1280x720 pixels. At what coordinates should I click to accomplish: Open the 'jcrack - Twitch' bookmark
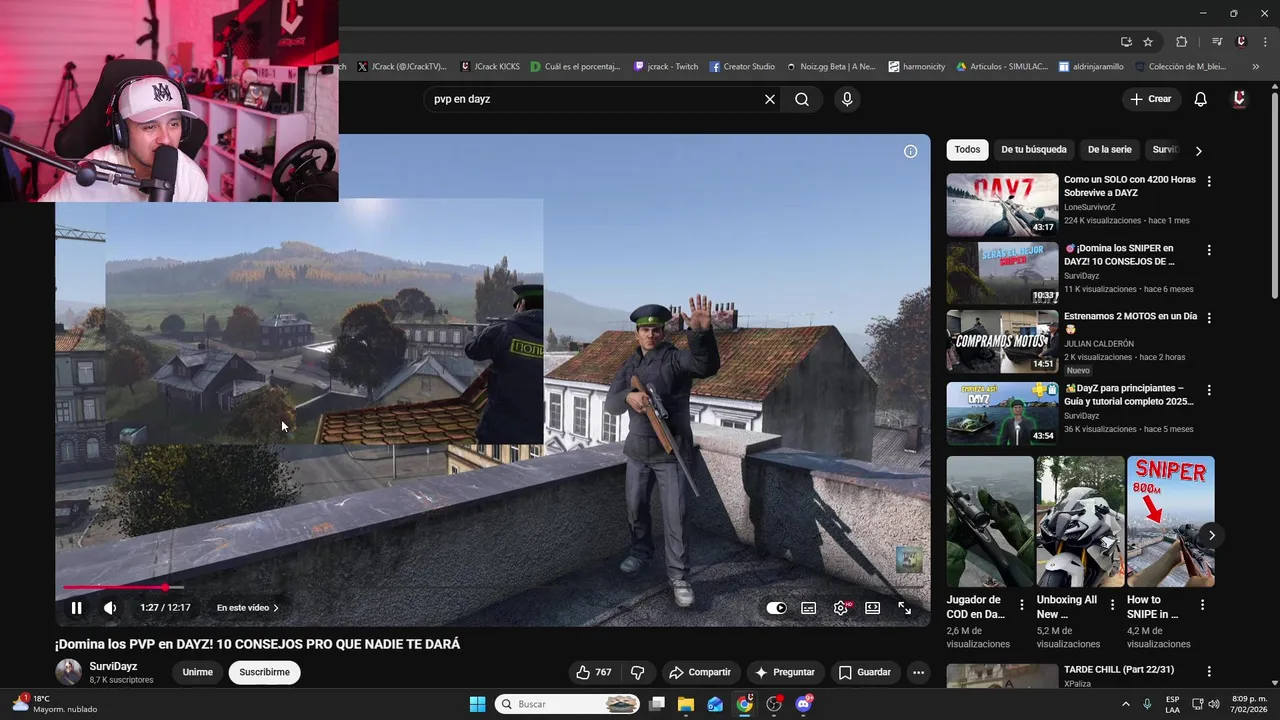pyautogui.click(x=666, y=67)
